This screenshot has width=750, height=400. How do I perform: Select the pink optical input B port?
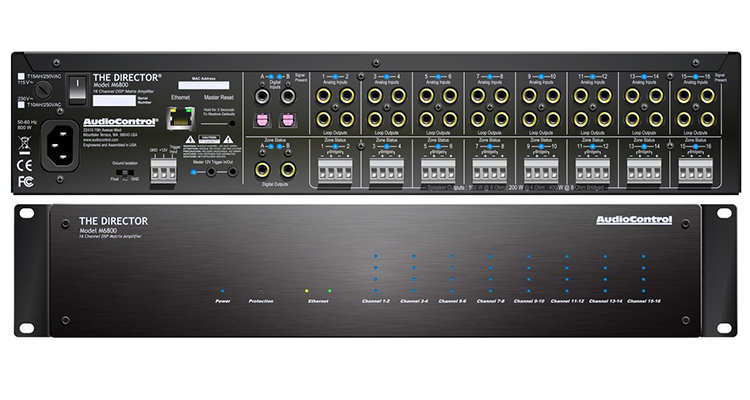pos(287,120)
